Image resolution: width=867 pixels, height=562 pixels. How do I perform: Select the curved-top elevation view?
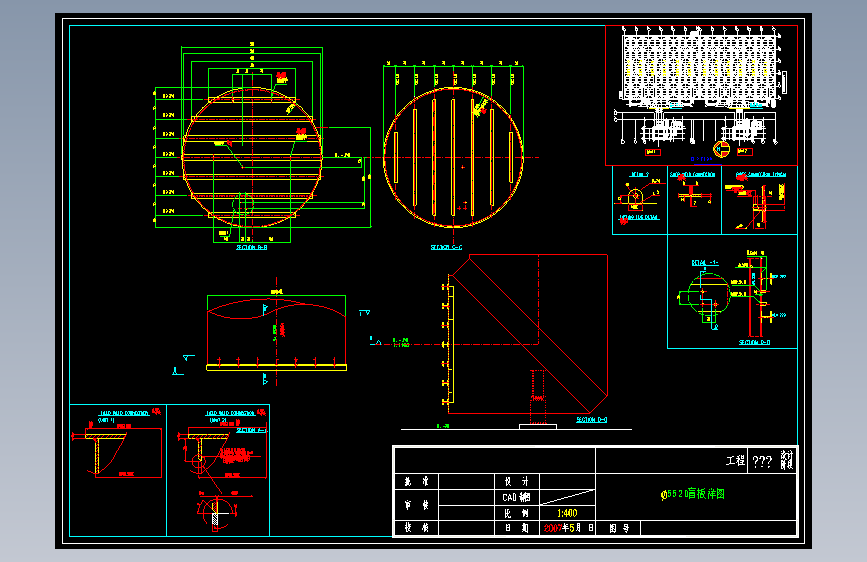[276, 335]
